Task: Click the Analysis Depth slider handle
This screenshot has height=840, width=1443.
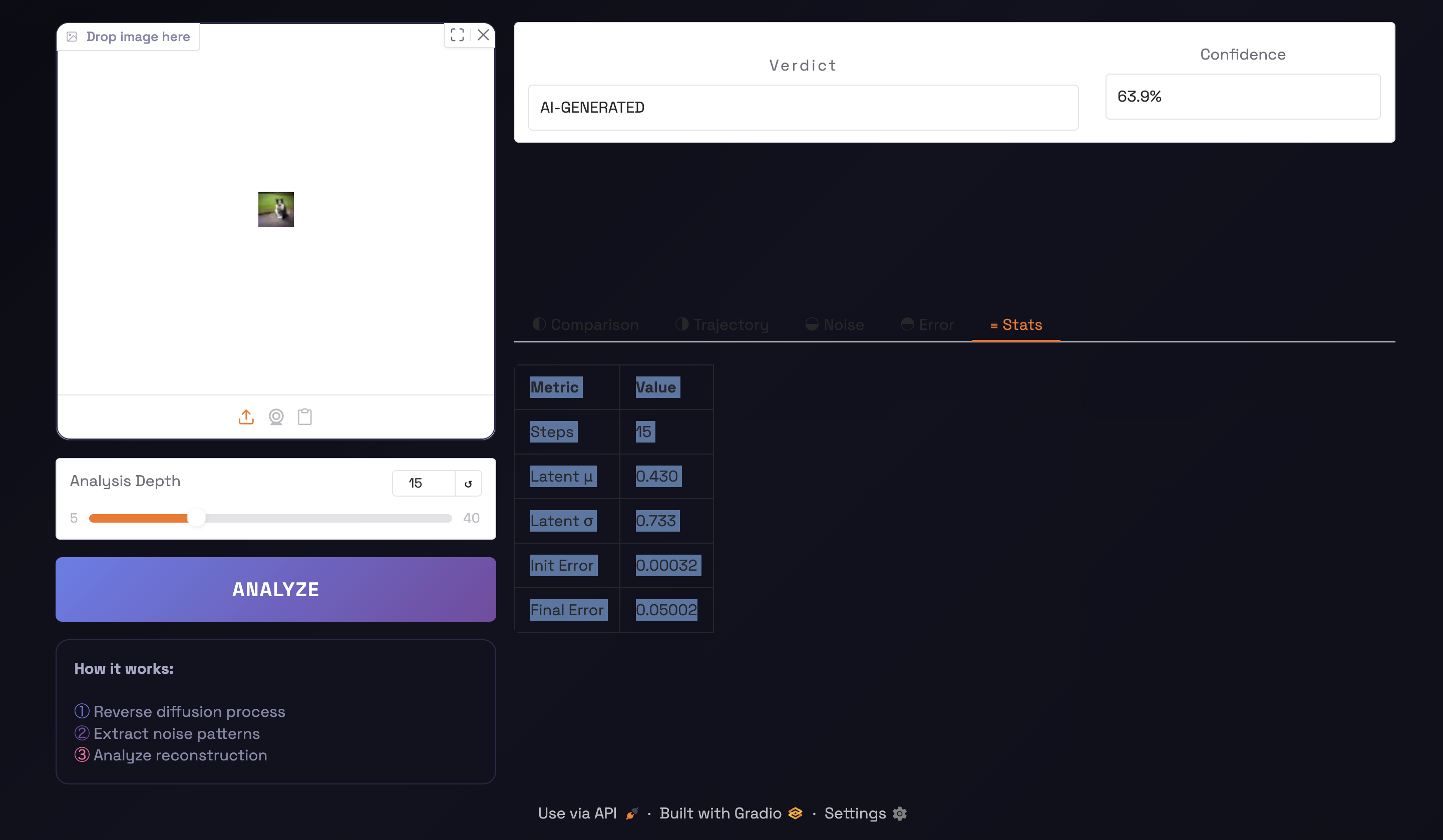Action: (x=196, y=518)
